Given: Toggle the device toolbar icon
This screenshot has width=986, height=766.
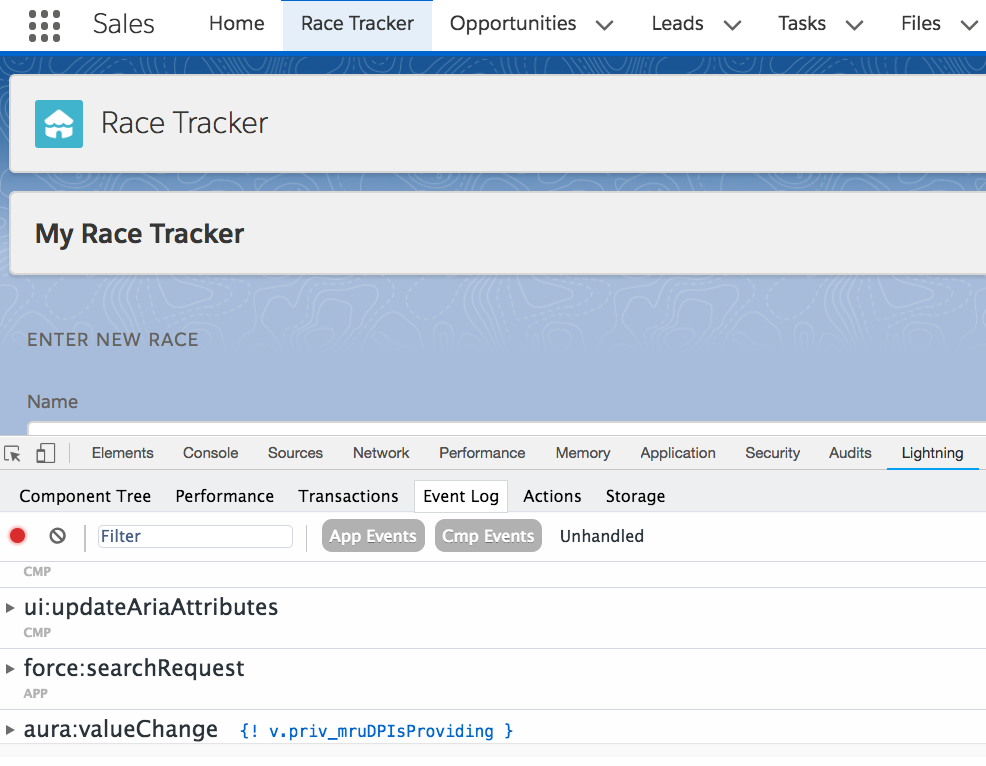Looking at the screenshot, I should (x=45, y=454).
